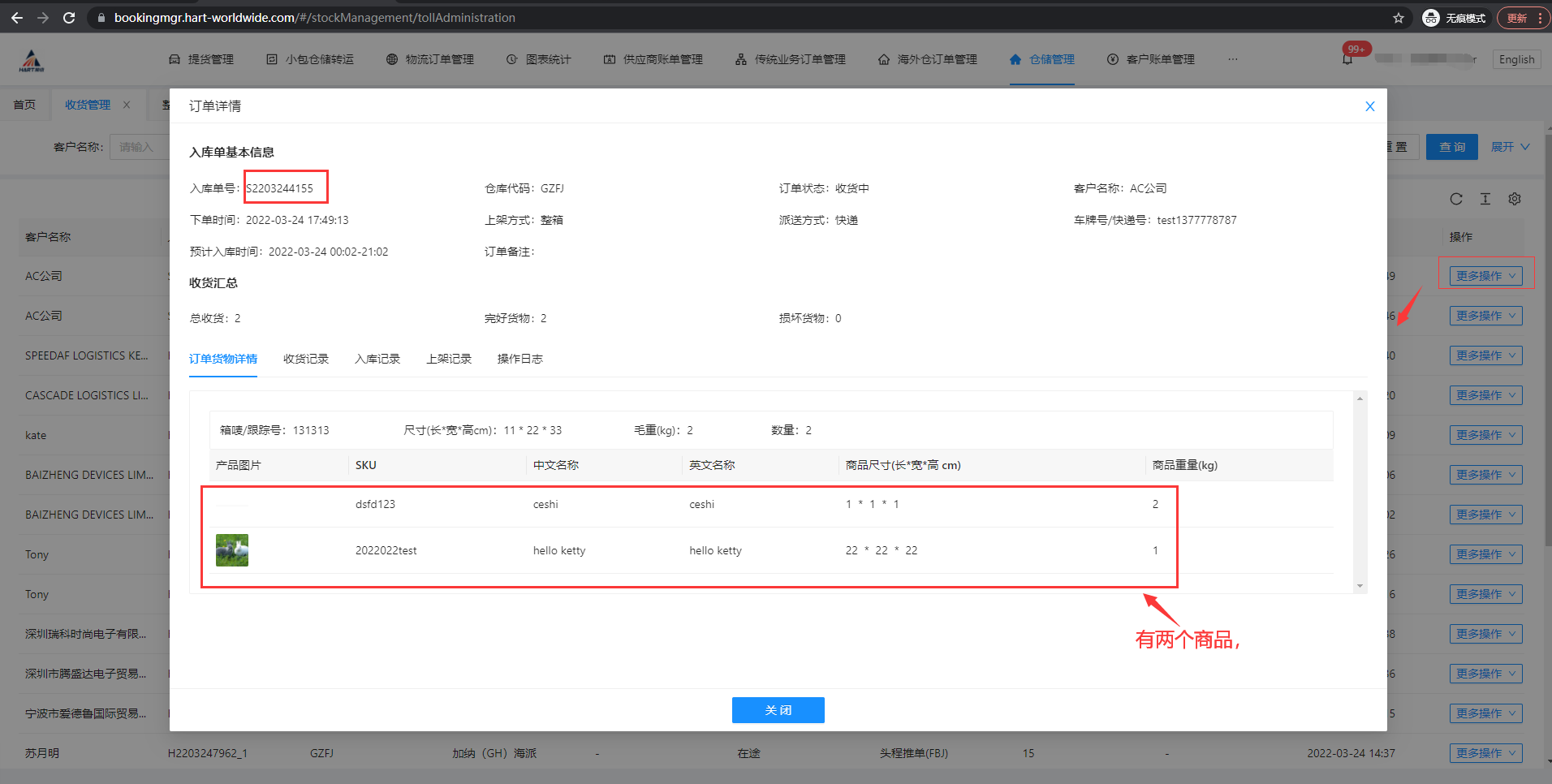
Task: Switch to the 操作日志 tab
Action: click(x=519, y=359)
